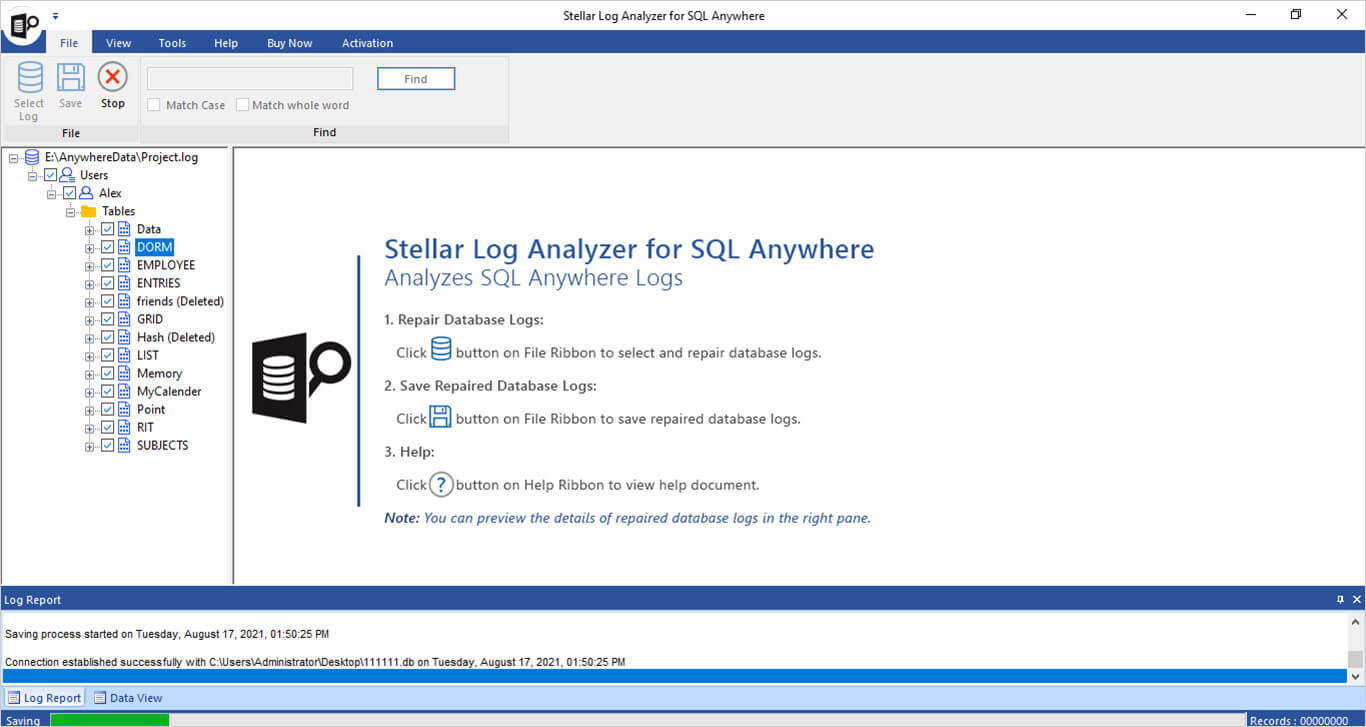Click the table icon beside ENTRIES
This screenshot has width=1366, height=727.
tap(125, 283)
